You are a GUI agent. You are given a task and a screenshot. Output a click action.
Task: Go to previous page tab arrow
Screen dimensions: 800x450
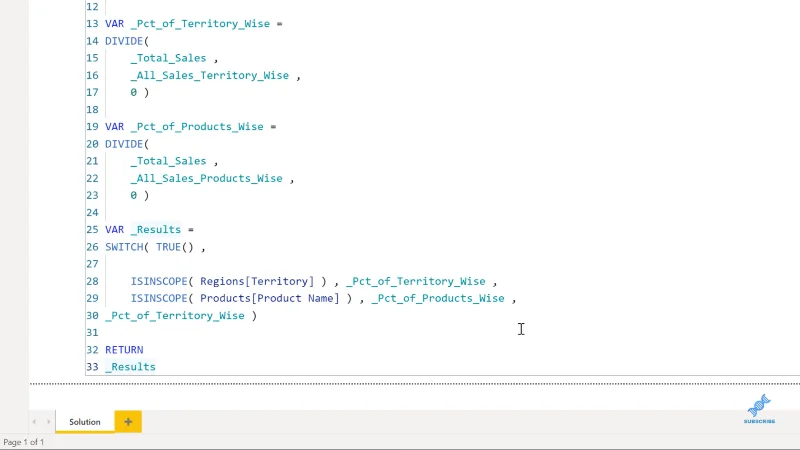click(x=34, y=422)
